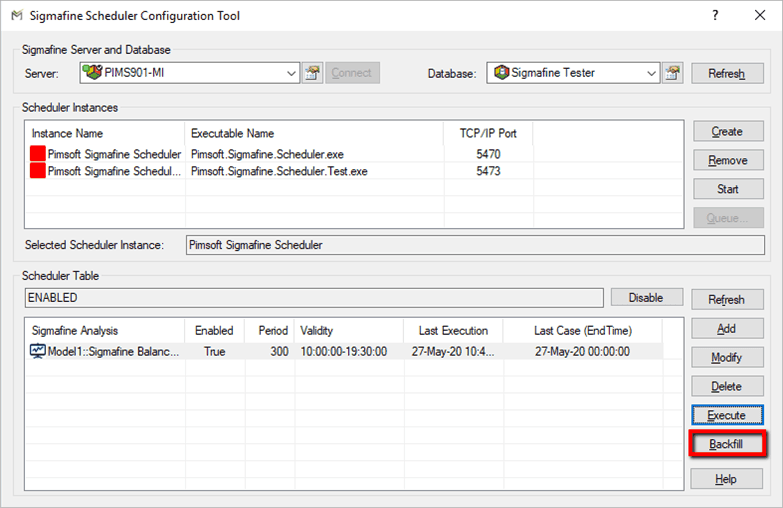The width and height of the screenshot is (783, 508).
Task: Select the truncated Pimsoft Sigmafine Schedul... instance
Action: coord(114,171)
